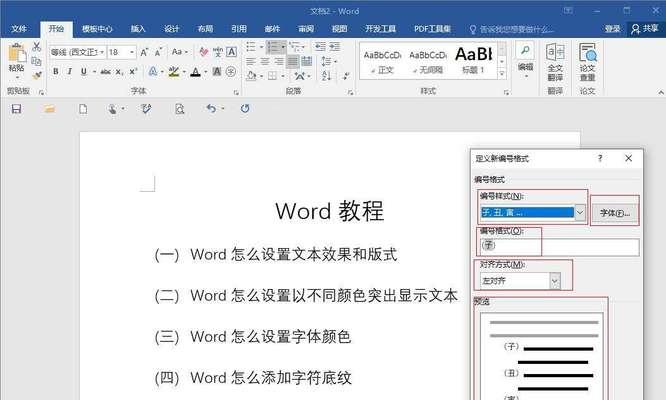Switch to the Insert (插入) tab
Viewport: 666px width, 400px height.
click(138, 29)
